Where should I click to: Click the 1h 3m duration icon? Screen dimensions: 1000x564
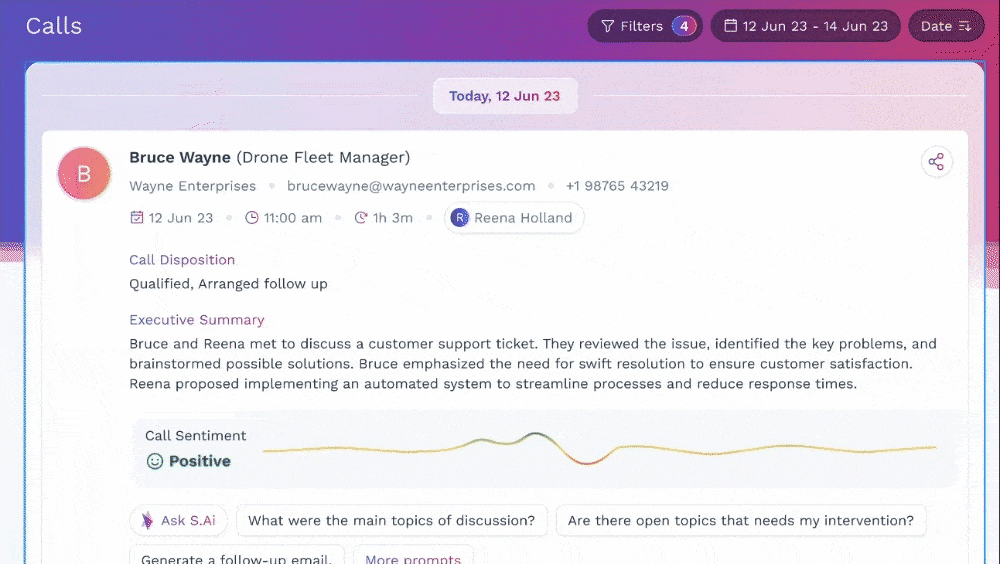pyautogui.click(x=361, y=218)
